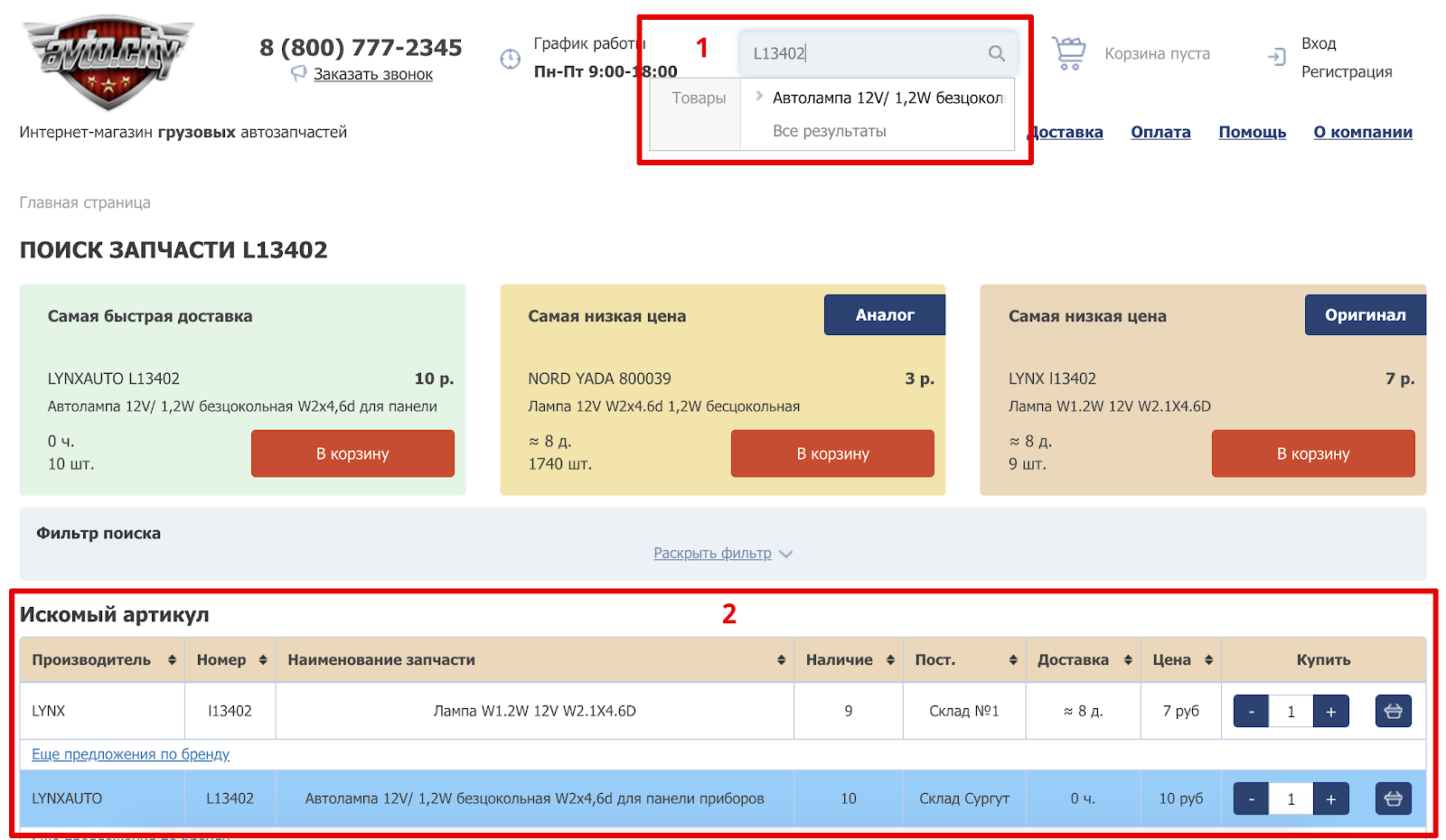
Task: Click 10 руб price cell
Action: click(1180, 798)
